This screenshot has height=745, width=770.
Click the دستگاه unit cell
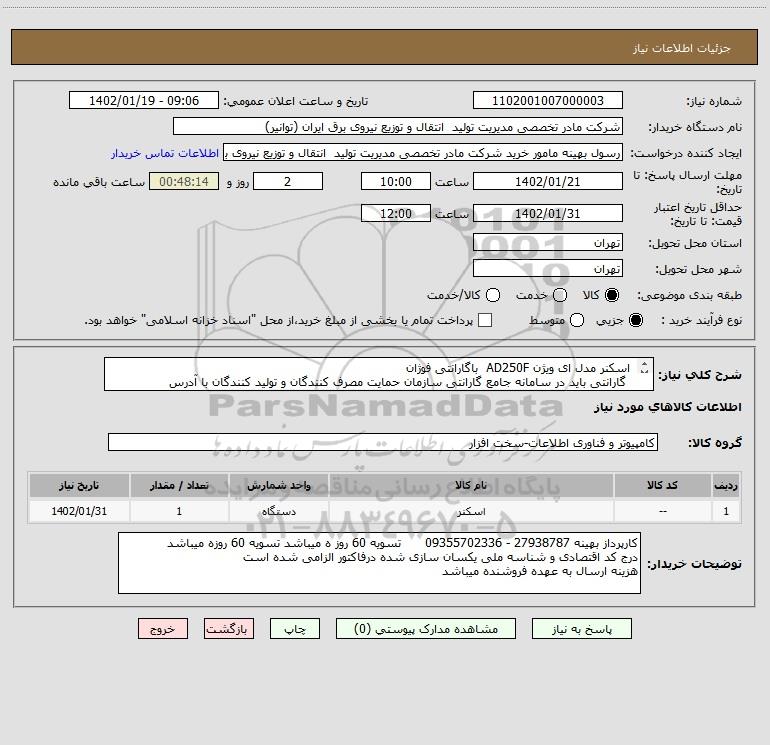pyautogui.click(x=278, y=511)
